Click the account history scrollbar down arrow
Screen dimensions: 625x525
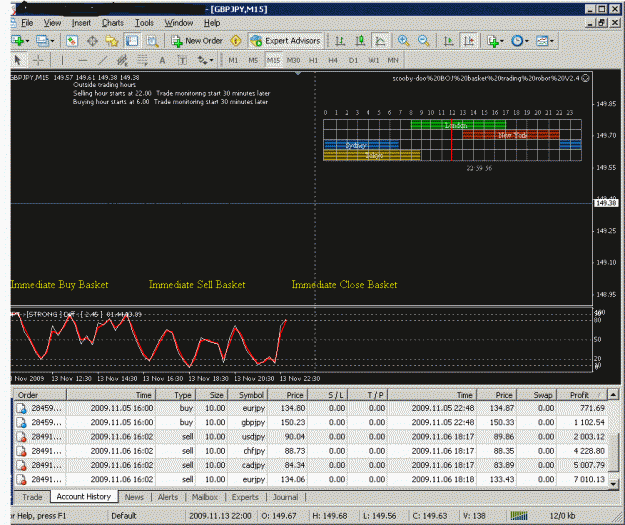click(613, 484)
